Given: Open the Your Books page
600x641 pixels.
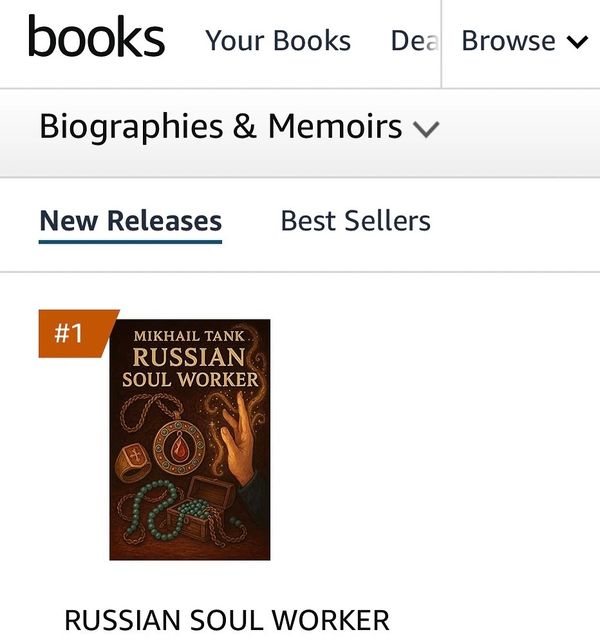Looking at the screenshot, I should coord(278,41).
